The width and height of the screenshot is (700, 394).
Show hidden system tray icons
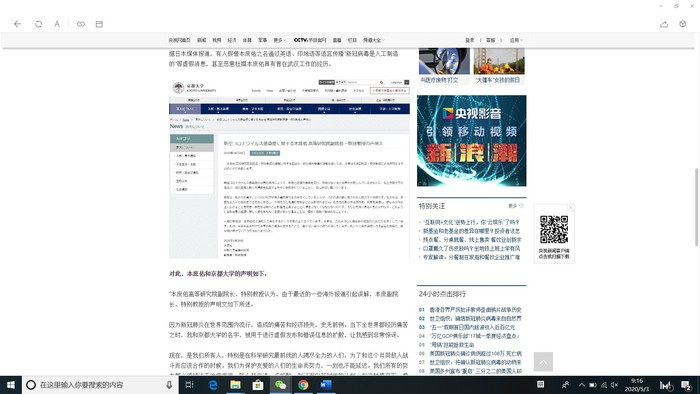581,385
